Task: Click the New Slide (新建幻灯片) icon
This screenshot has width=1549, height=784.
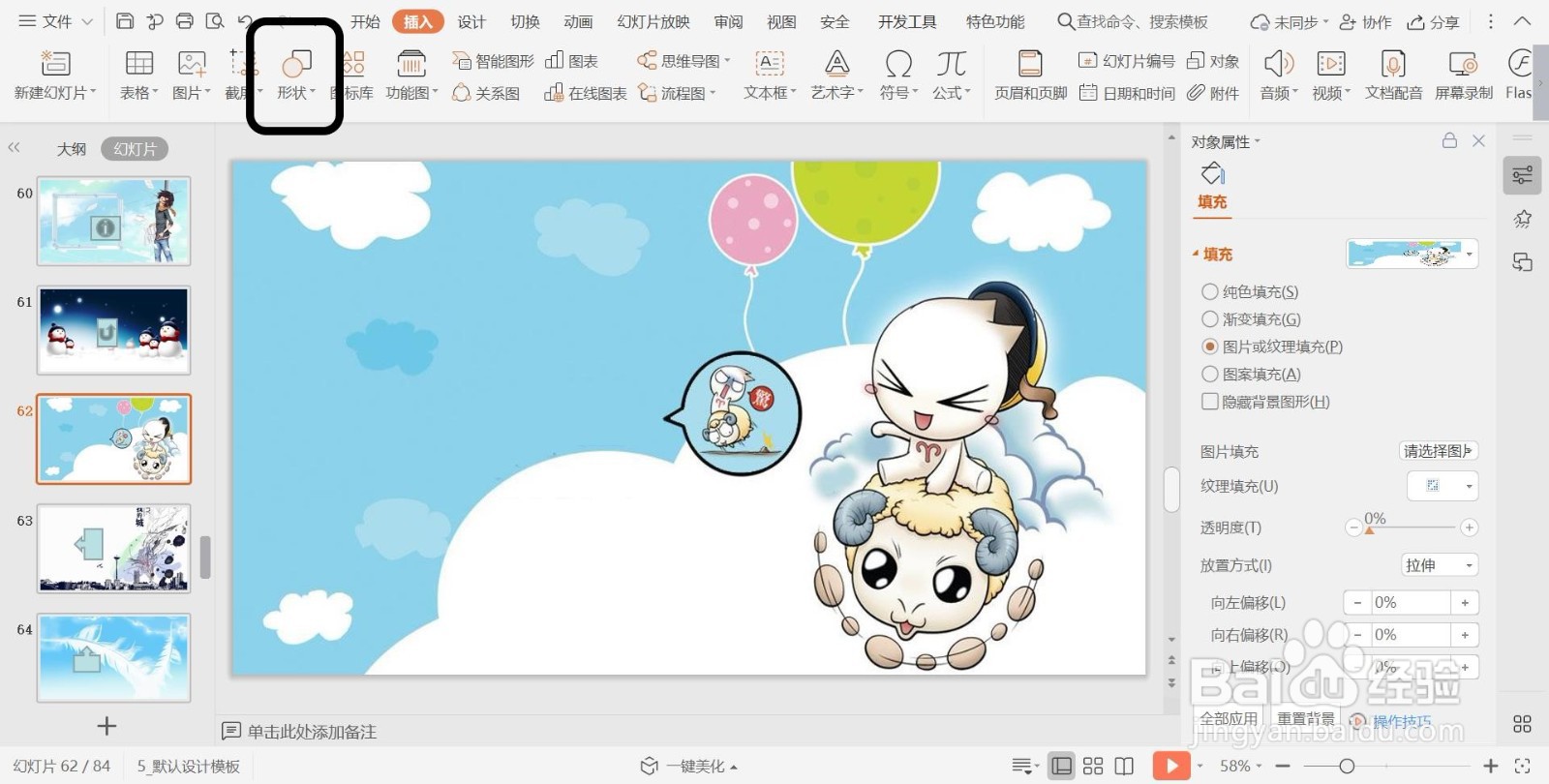Action: 55,65
